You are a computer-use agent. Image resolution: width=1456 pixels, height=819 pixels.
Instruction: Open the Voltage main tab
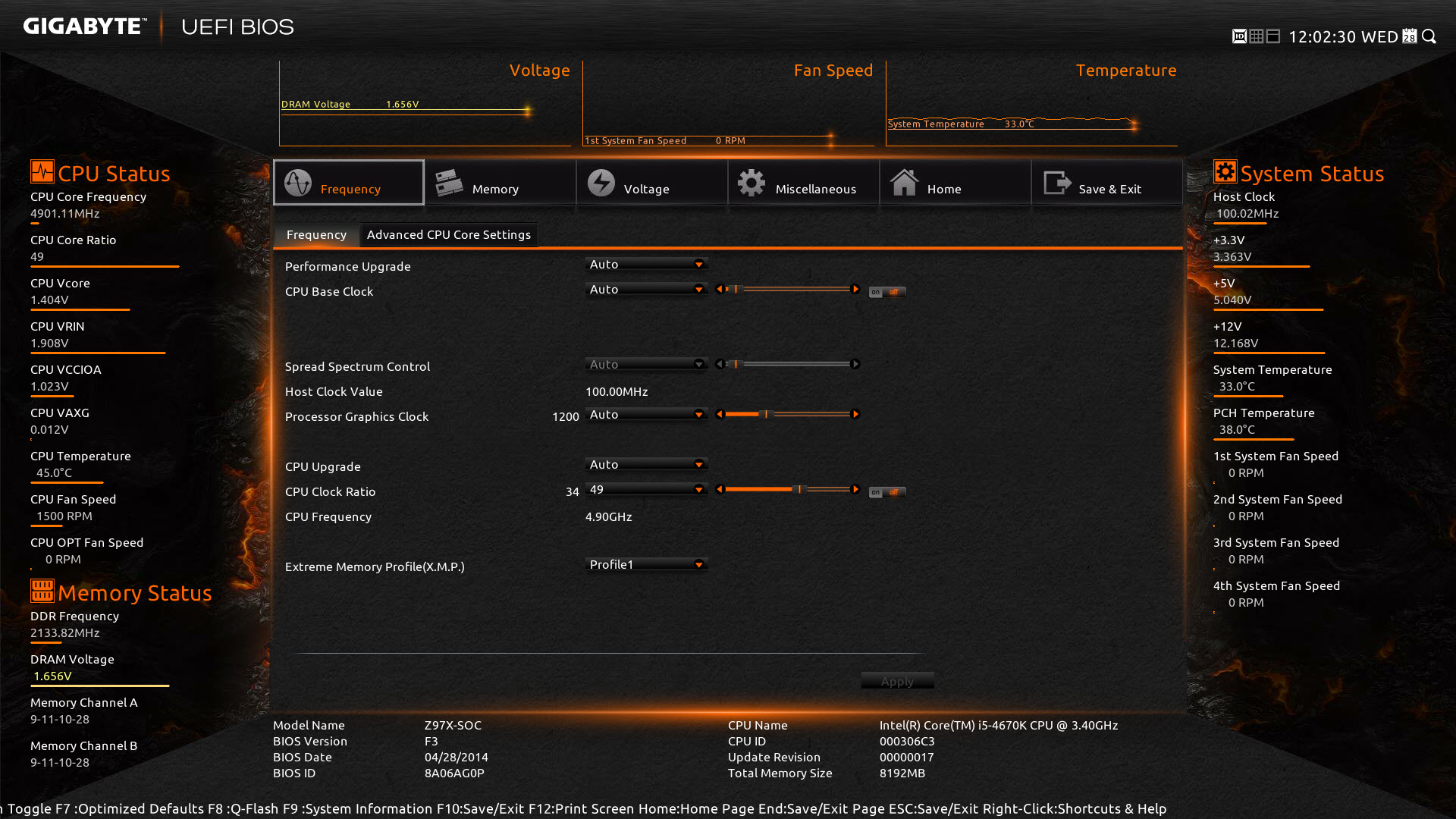(652, 182)
